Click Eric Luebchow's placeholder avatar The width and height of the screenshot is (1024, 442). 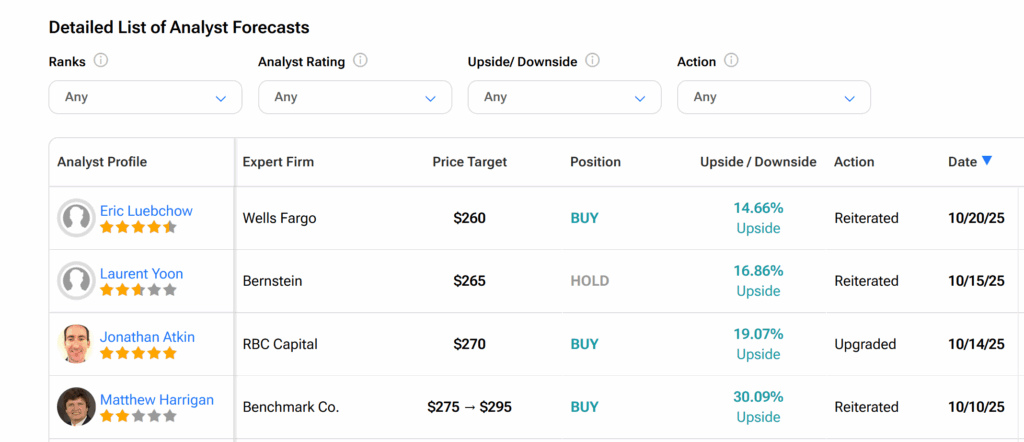tap(76, 218)
